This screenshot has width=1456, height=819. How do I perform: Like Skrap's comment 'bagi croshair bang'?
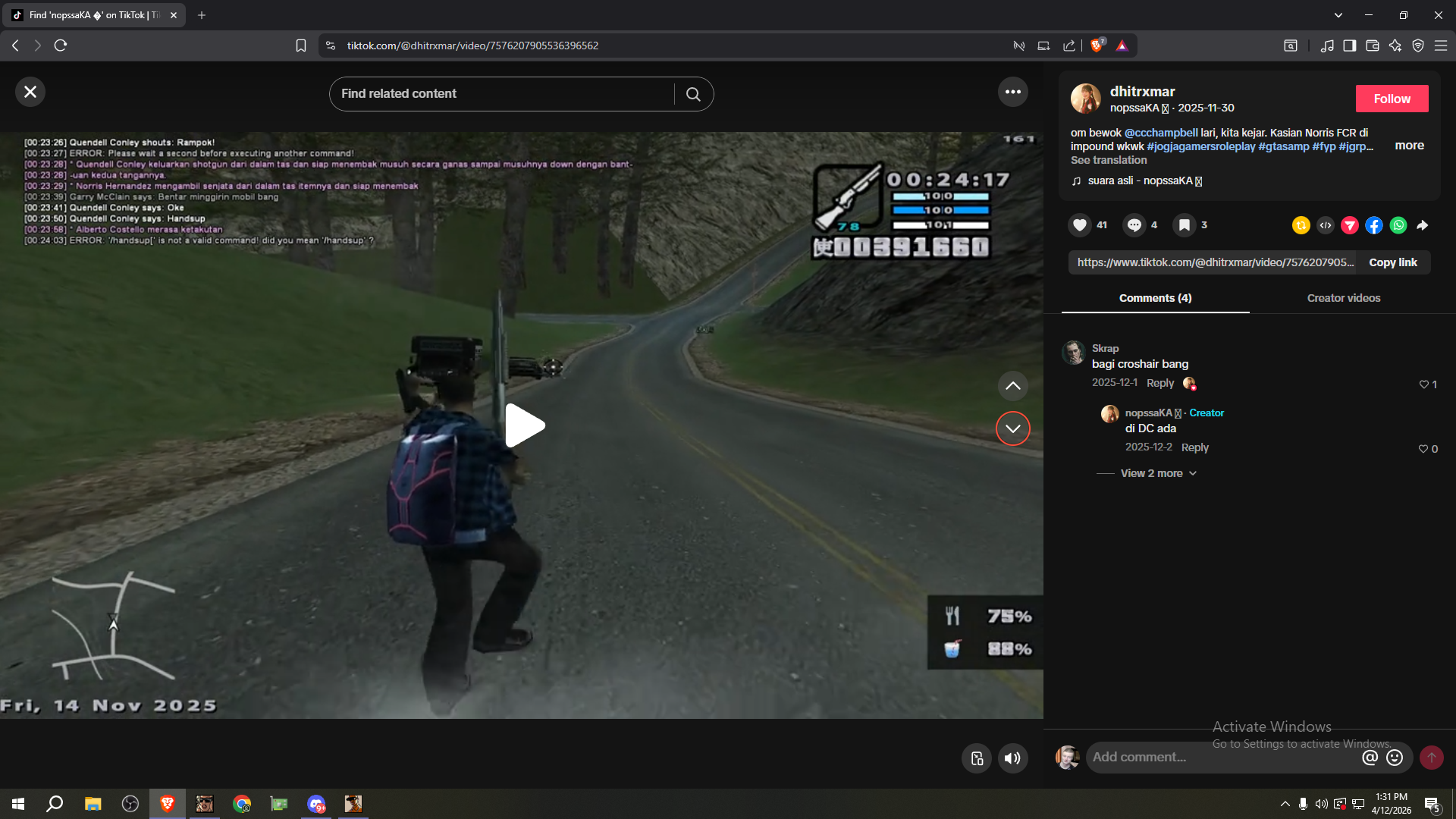coord(1424,384)
